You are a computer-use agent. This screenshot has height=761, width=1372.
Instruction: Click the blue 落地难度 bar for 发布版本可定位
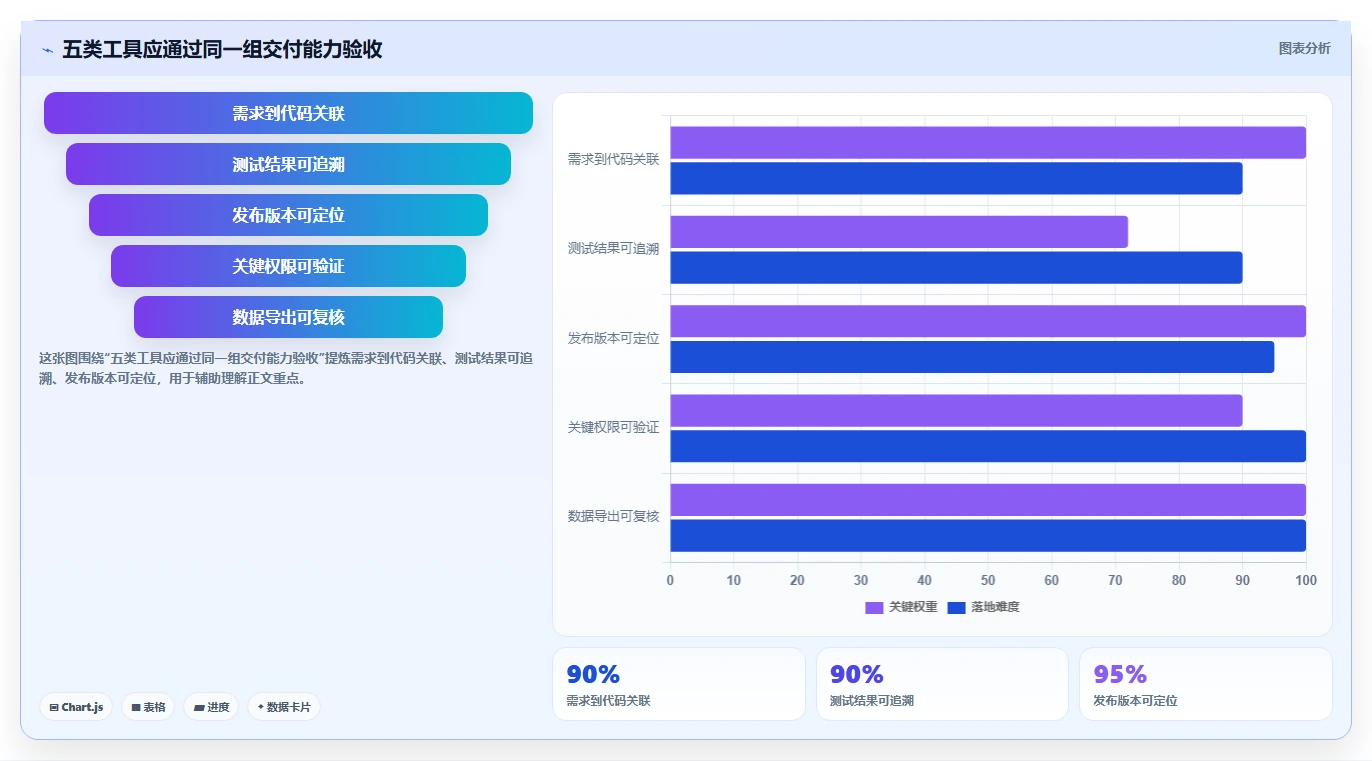972,357
